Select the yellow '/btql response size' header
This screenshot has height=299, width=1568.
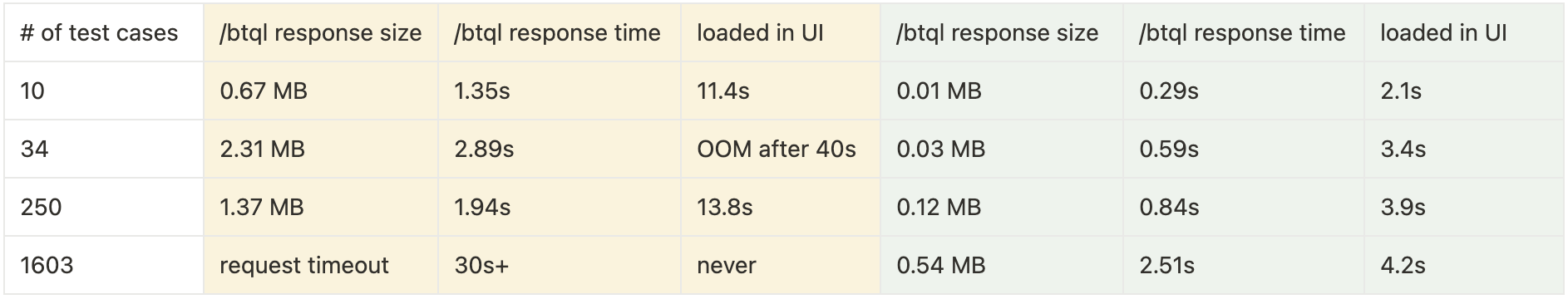pyautogui.click(x=321, y=32)
